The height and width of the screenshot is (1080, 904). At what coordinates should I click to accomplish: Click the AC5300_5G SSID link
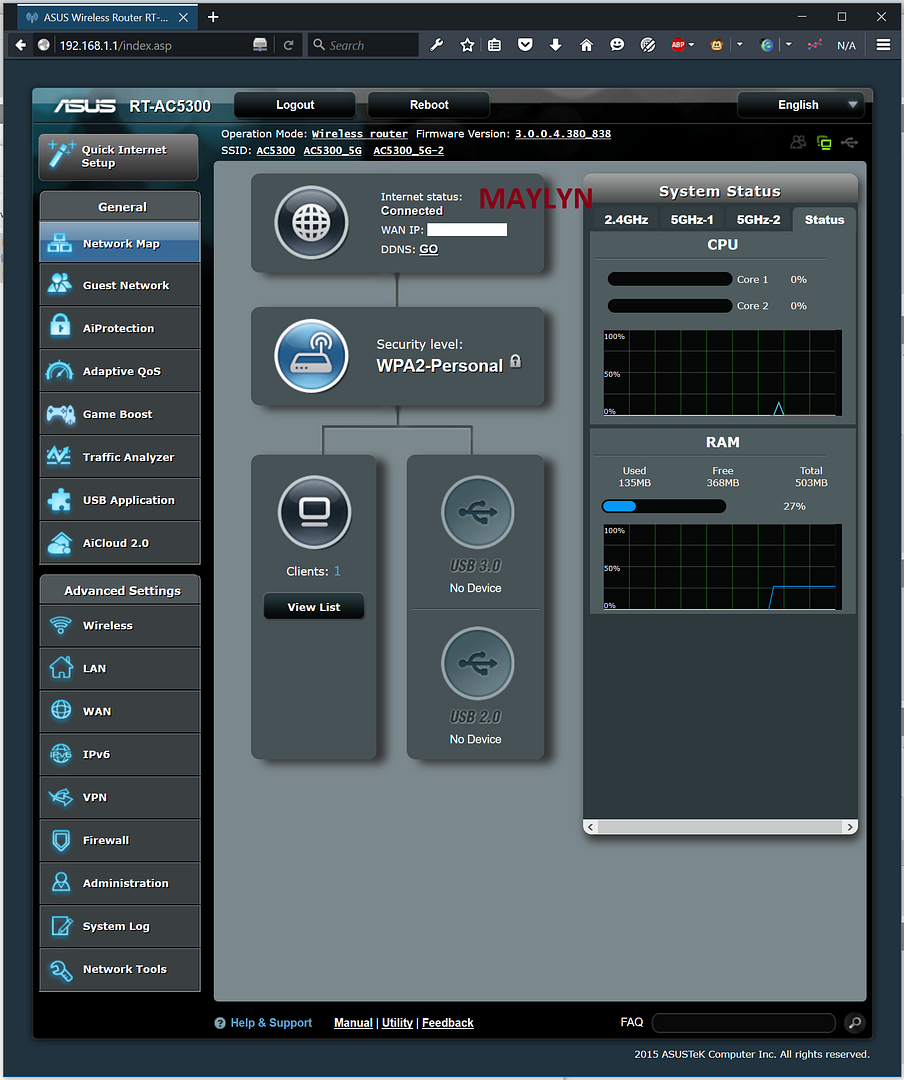tap(332, 150)
